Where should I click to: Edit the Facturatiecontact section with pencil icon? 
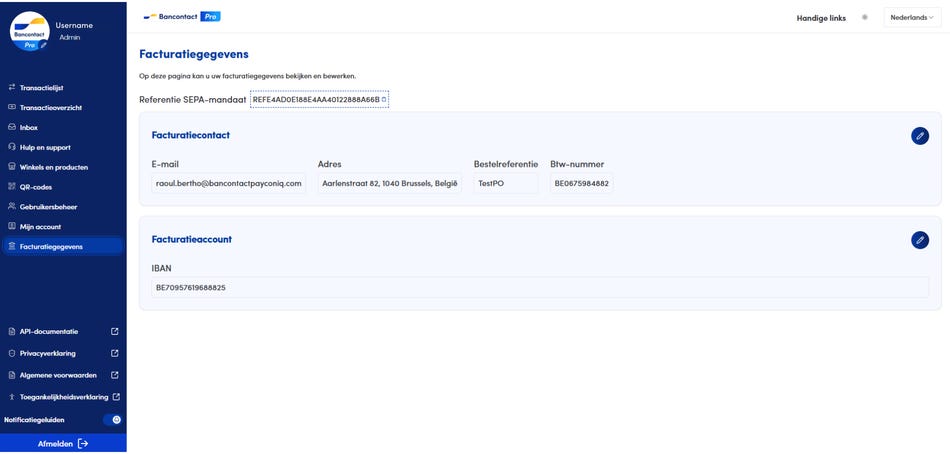[920, 136]
